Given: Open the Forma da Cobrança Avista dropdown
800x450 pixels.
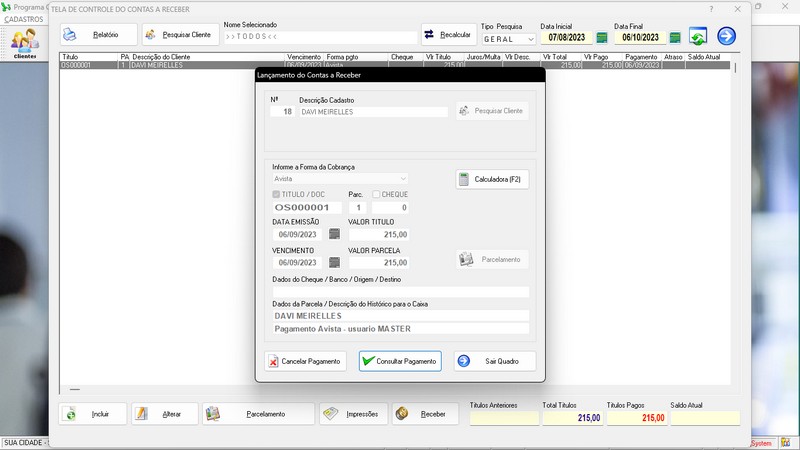Looking at the screenshot, I should [340, 179].
